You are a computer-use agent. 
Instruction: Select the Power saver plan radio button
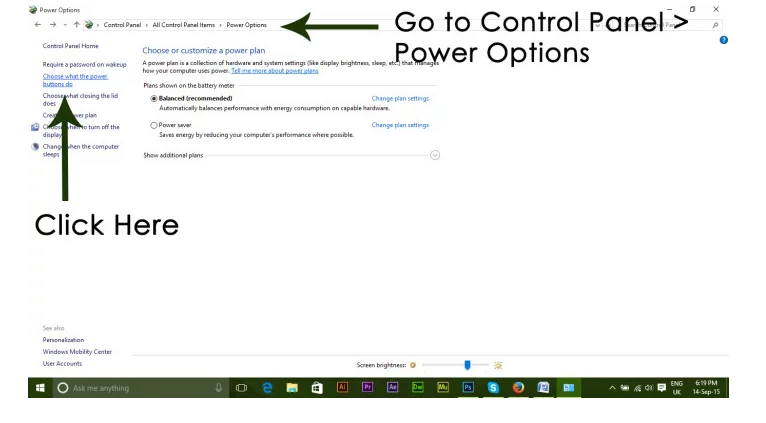(x=154, y=125)
